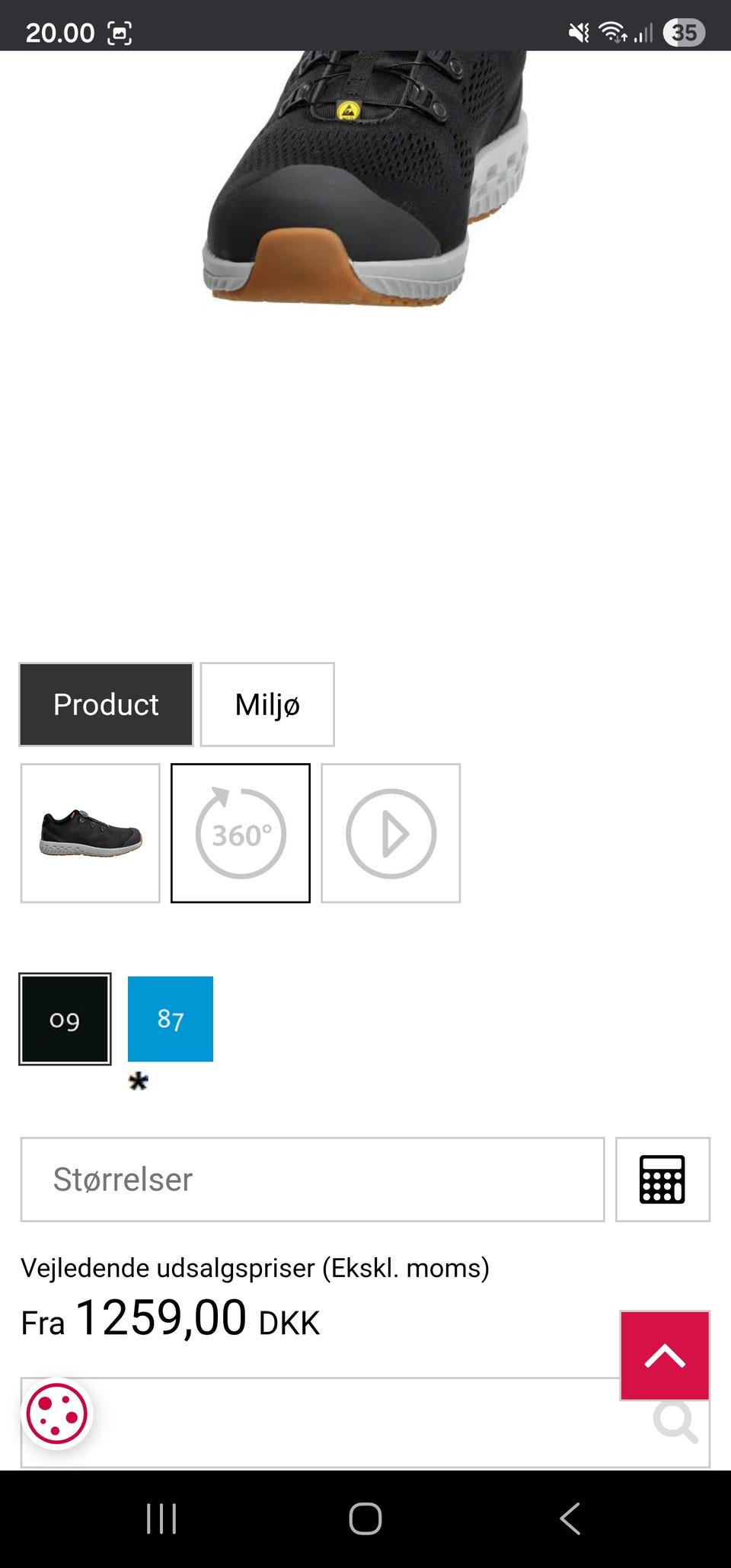Tap the red scroll-to-top arrow
This screenshot has width=731, height=1568.
click(x=665, y=1356)
